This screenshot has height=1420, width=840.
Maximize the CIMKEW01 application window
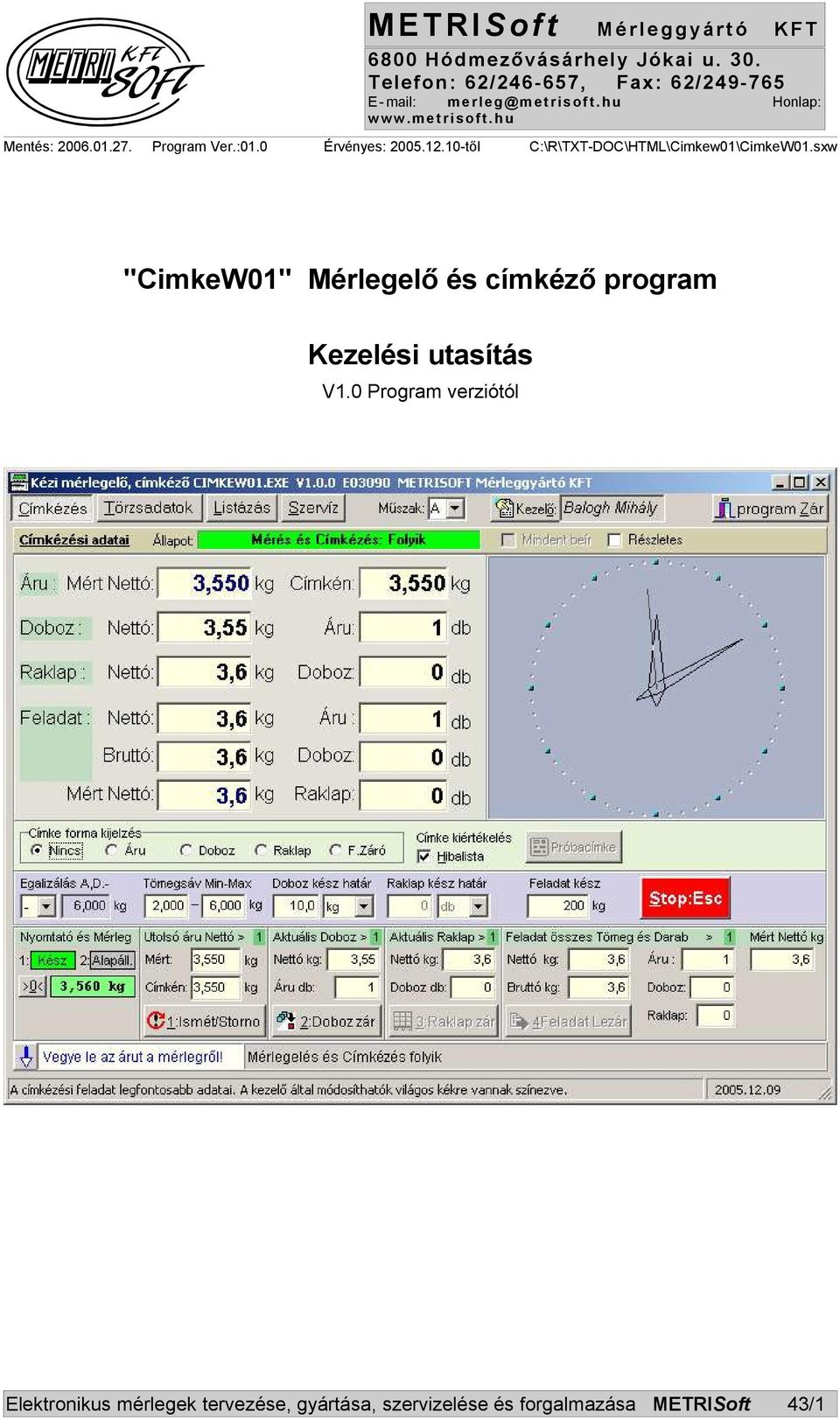point(800,482)
